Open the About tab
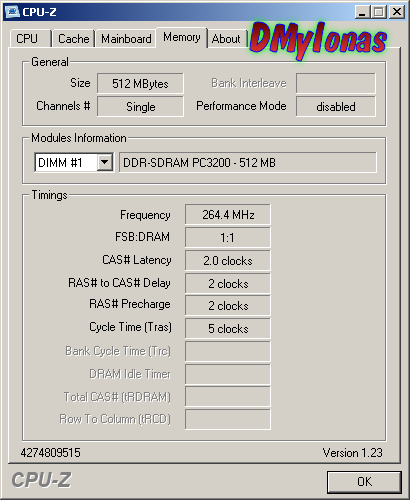 (x=226, y=39)
